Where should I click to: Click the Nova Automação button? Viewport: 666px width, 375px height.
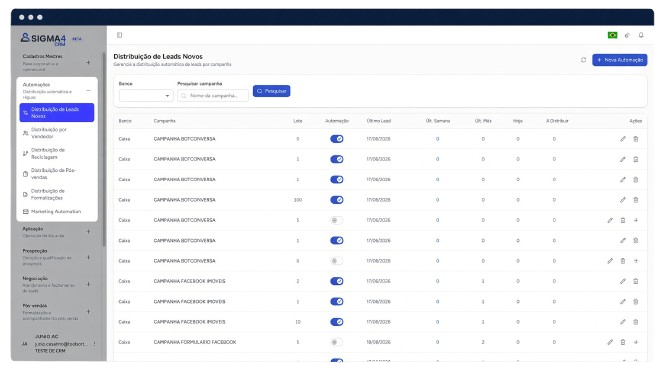click(x=620, y=60)
